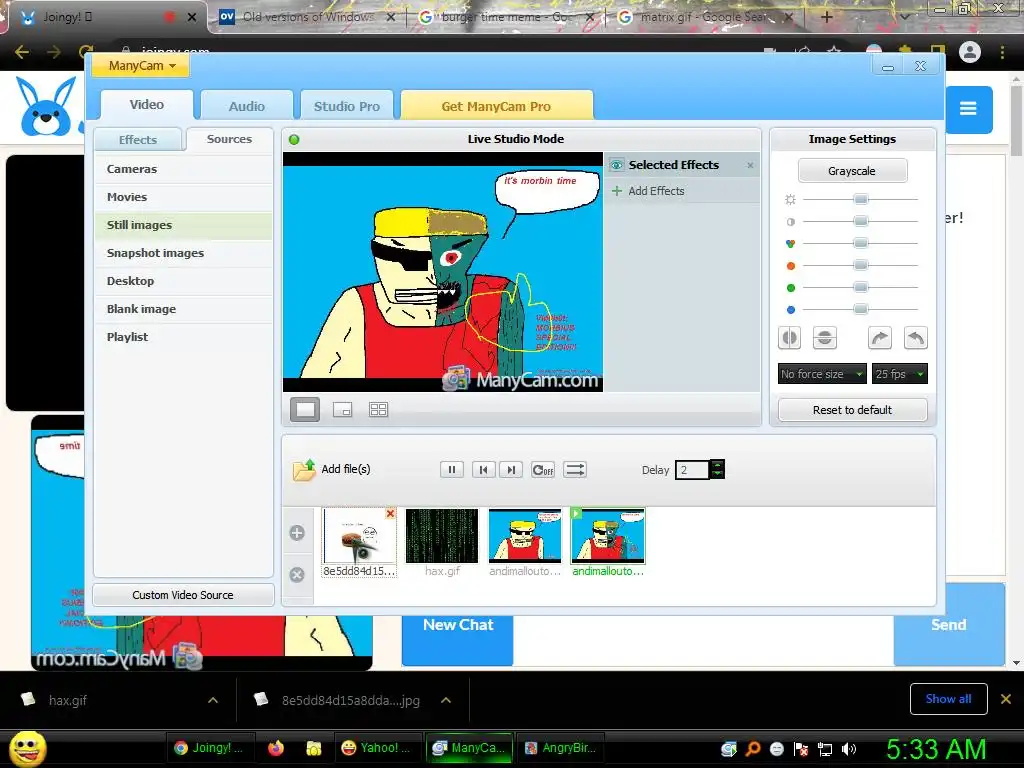Toggle the green Live Studio Mode indicator

(x=294, y=139)
